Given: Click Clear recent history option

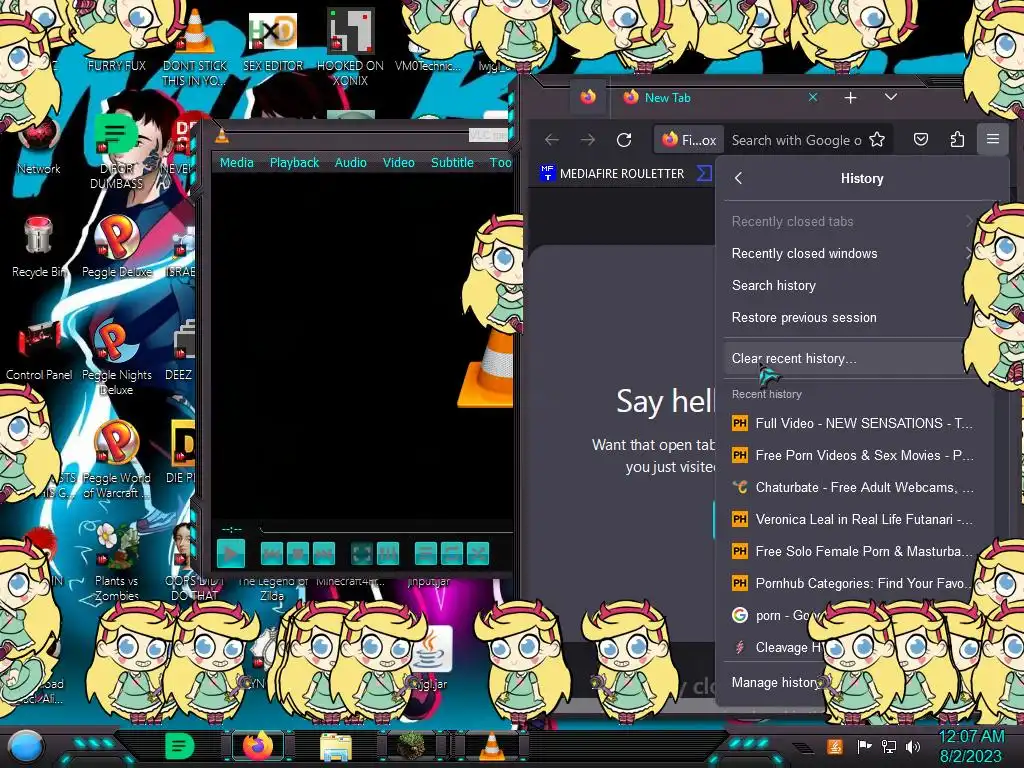Looking at the screenshot, I should (x=844, y=359).
